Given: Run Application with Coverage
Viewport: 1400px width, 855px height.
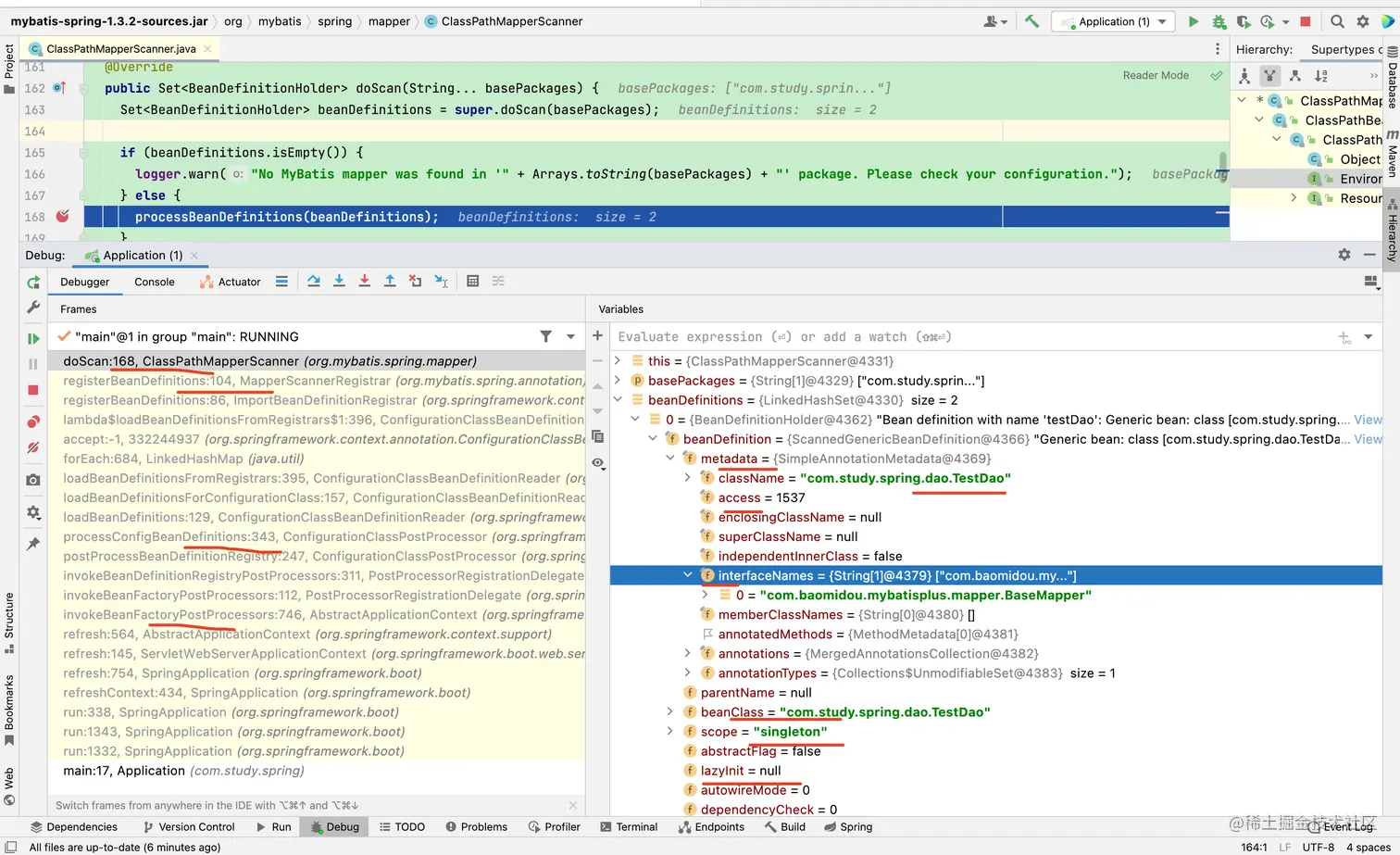Looking at the screenshot, I should pyautogui.click(x=1244, y=21).
